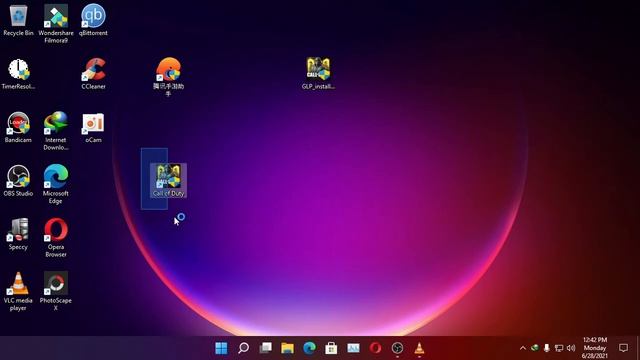The image size is (640, 360).
Task: Select Internet Download Manager shortcut
Action: pos(56,131)
